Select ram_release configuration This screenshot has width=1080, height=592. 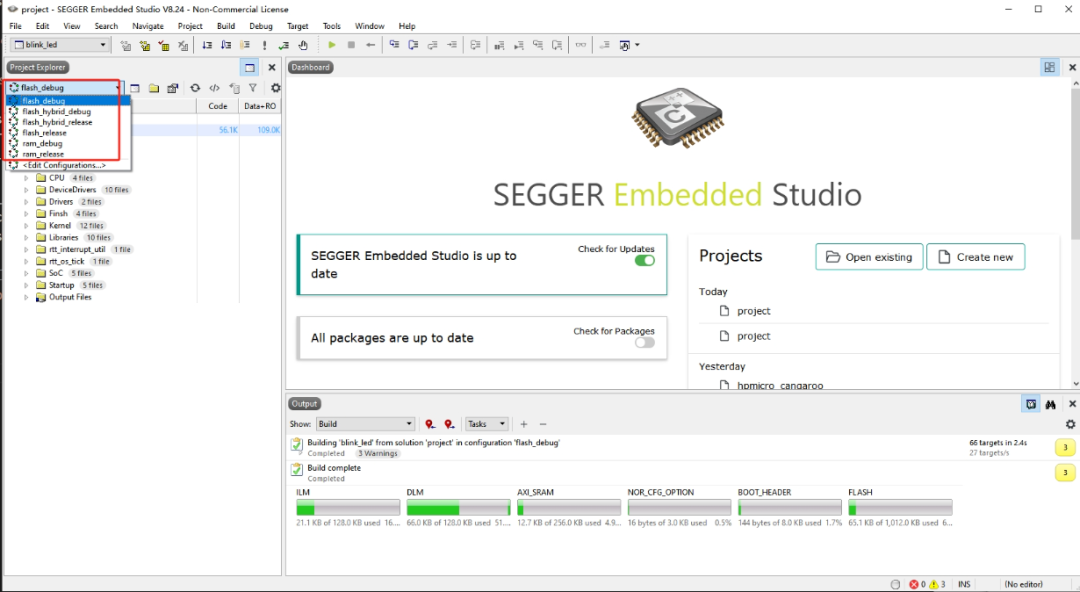point(68,154)
